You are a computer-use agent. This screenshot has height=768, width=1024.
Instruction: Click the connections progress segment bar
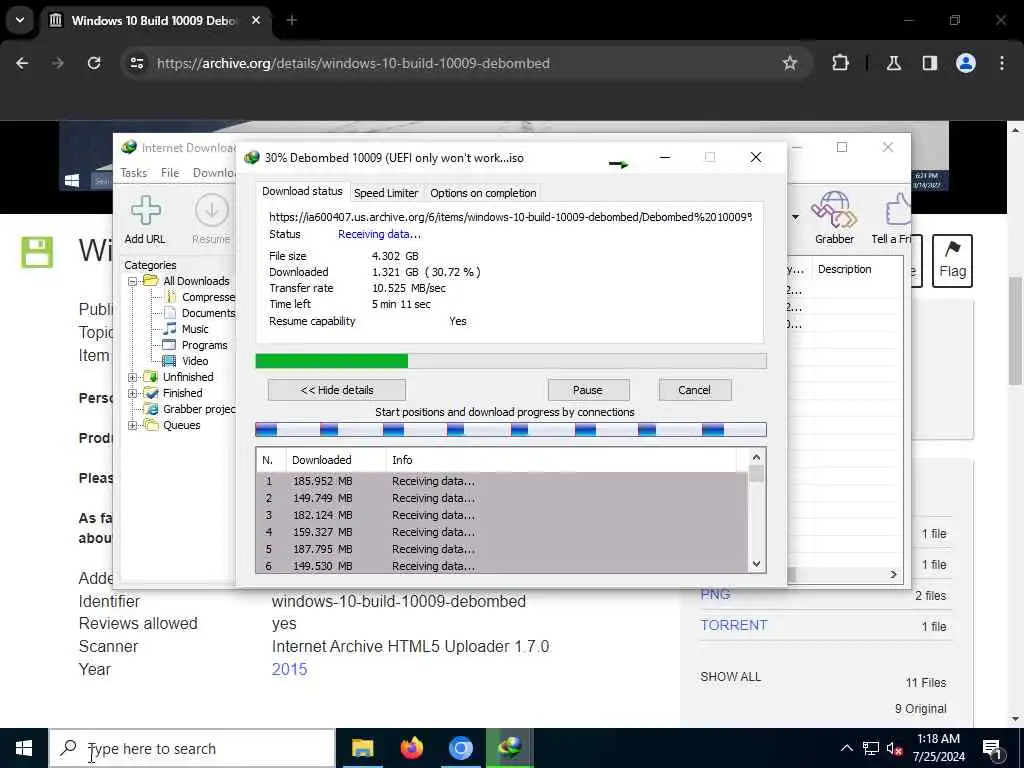tap(511, 429)
